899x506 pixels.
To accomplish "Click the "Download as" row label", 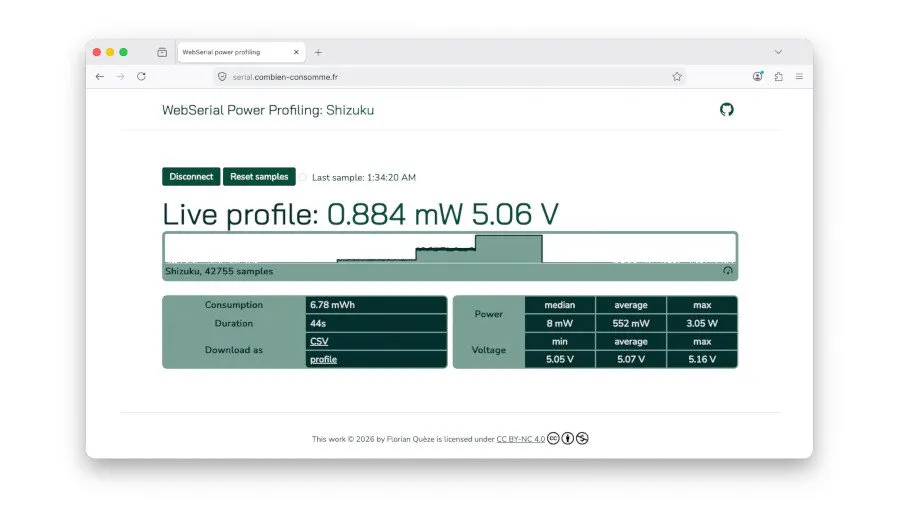I will tap(234, 350).
